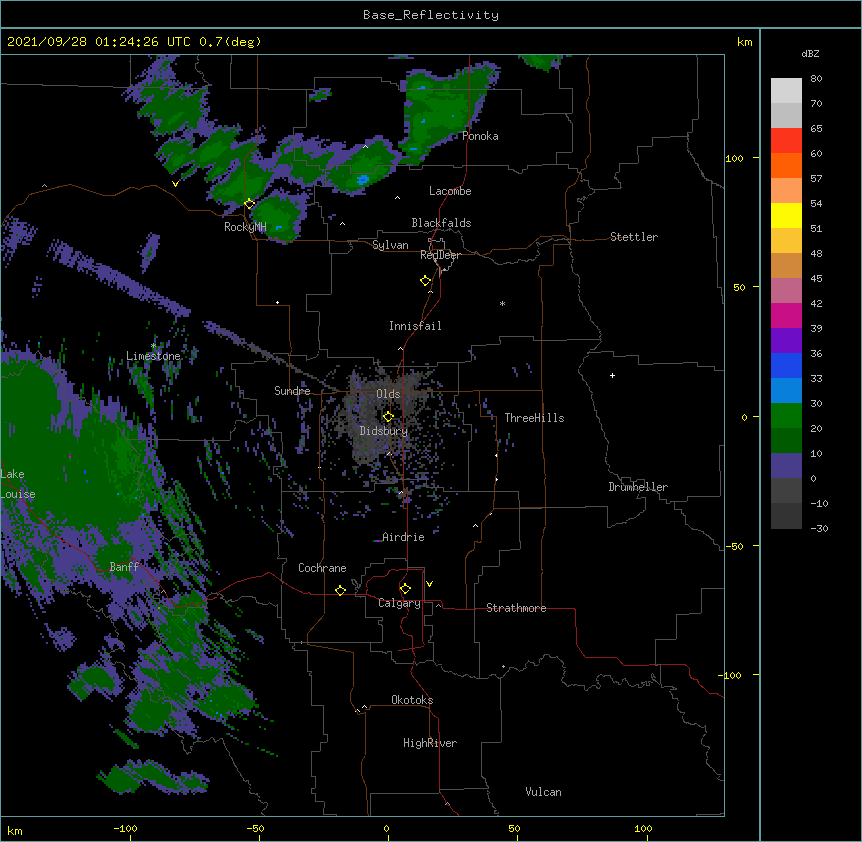Click the ThreeHills town label

coord(534,418)
